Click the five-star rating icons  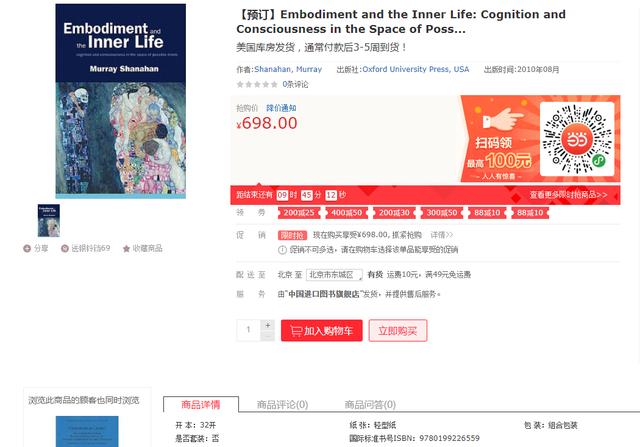click(257, 85)
